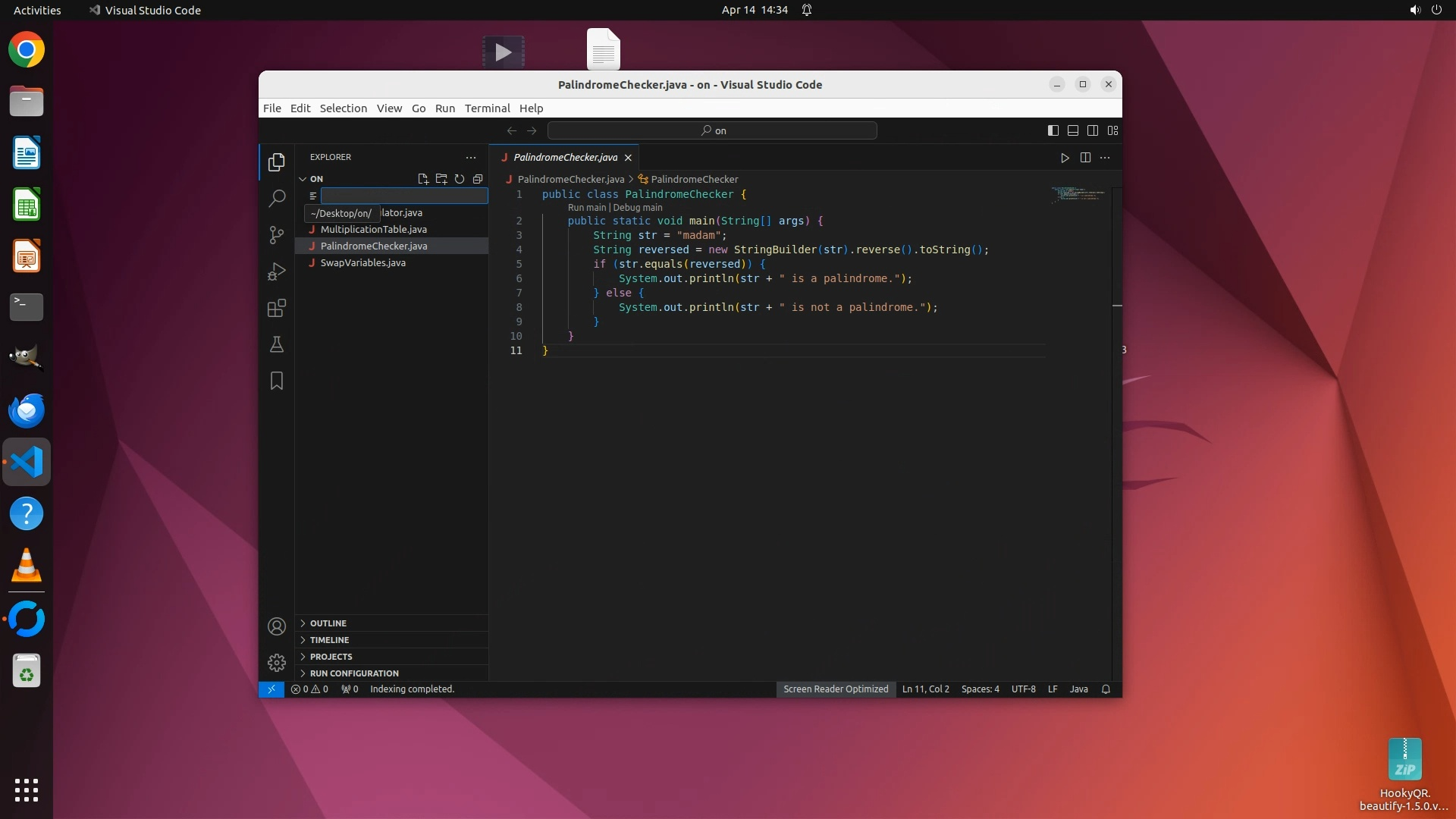
Task: Toggle the bottom panel layout button
Action: tap(1073, 130)
